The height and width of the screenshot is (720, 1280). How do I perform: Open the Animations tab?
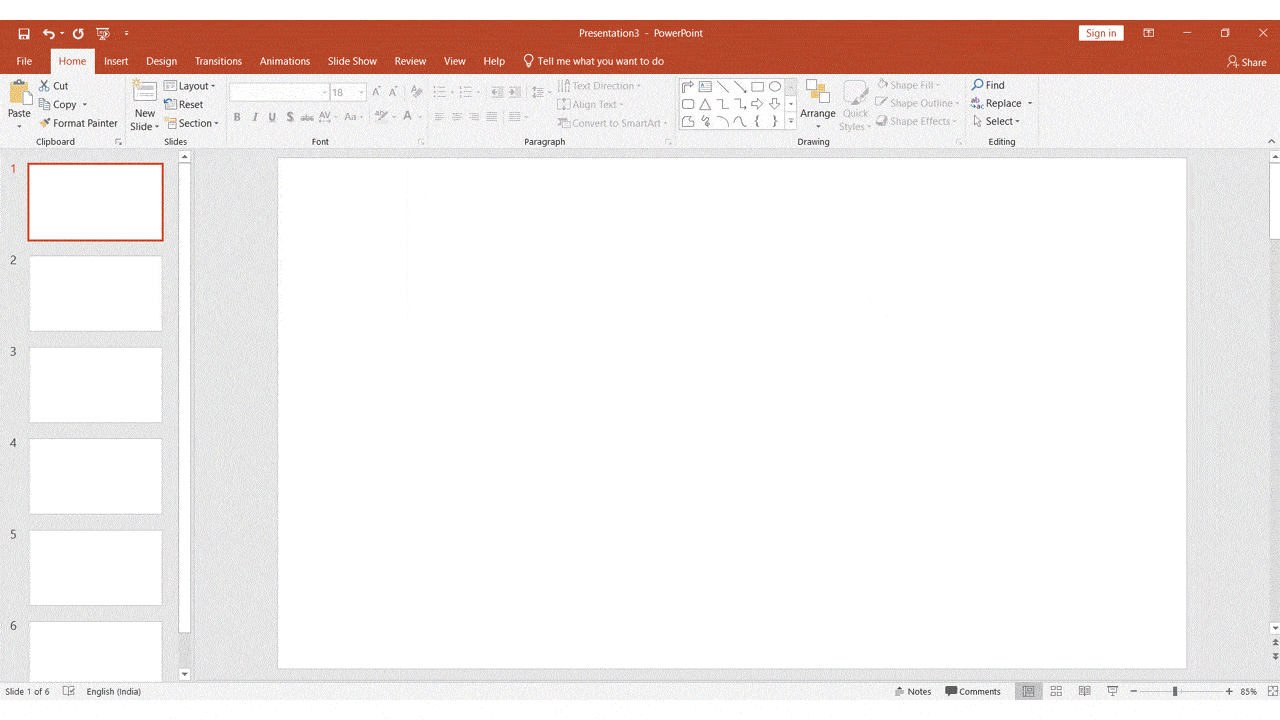tap(285, 61)
